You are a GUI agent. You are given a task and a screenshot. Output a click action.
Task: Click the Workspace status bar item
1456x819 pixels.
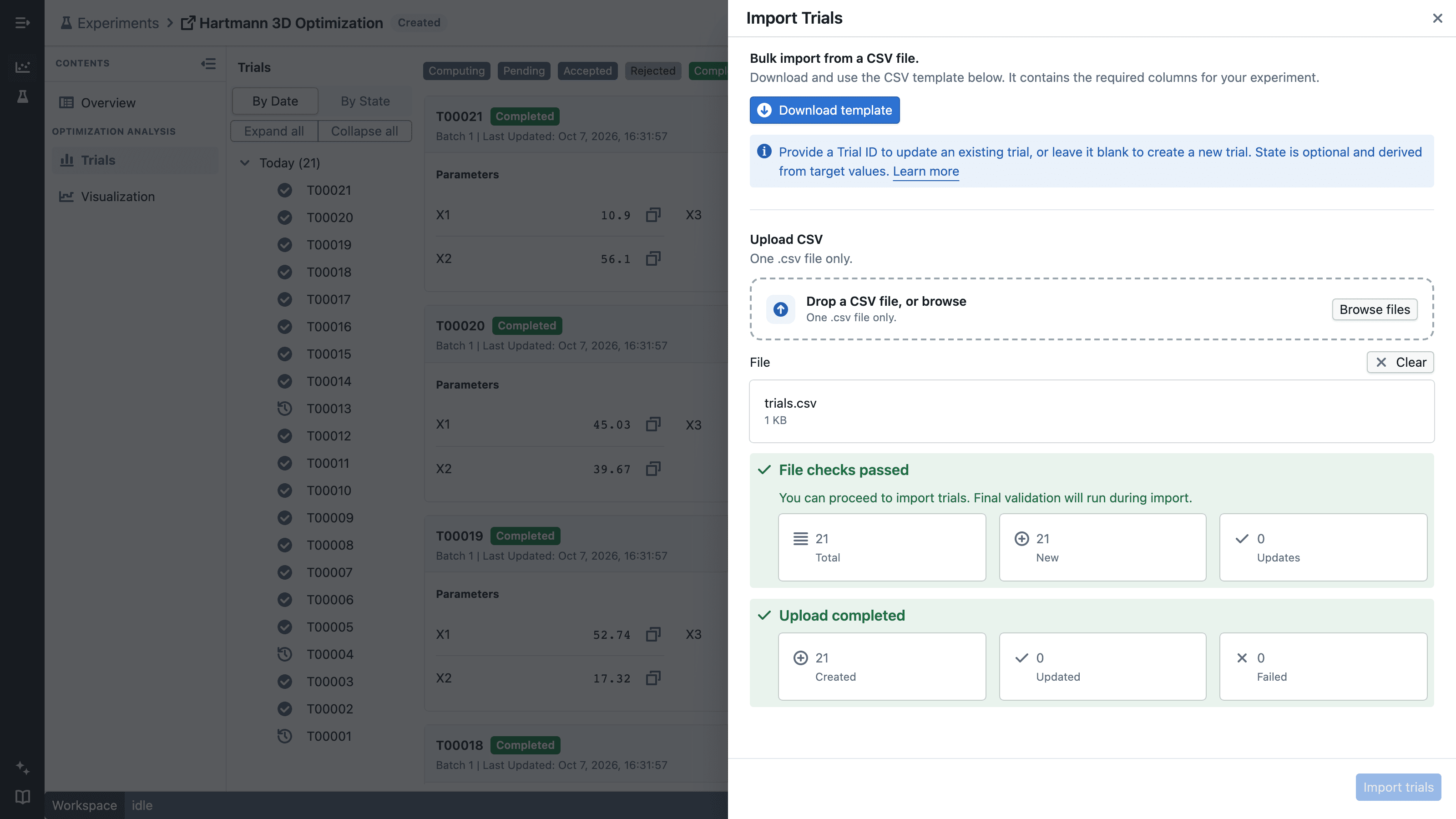point(85,805)
